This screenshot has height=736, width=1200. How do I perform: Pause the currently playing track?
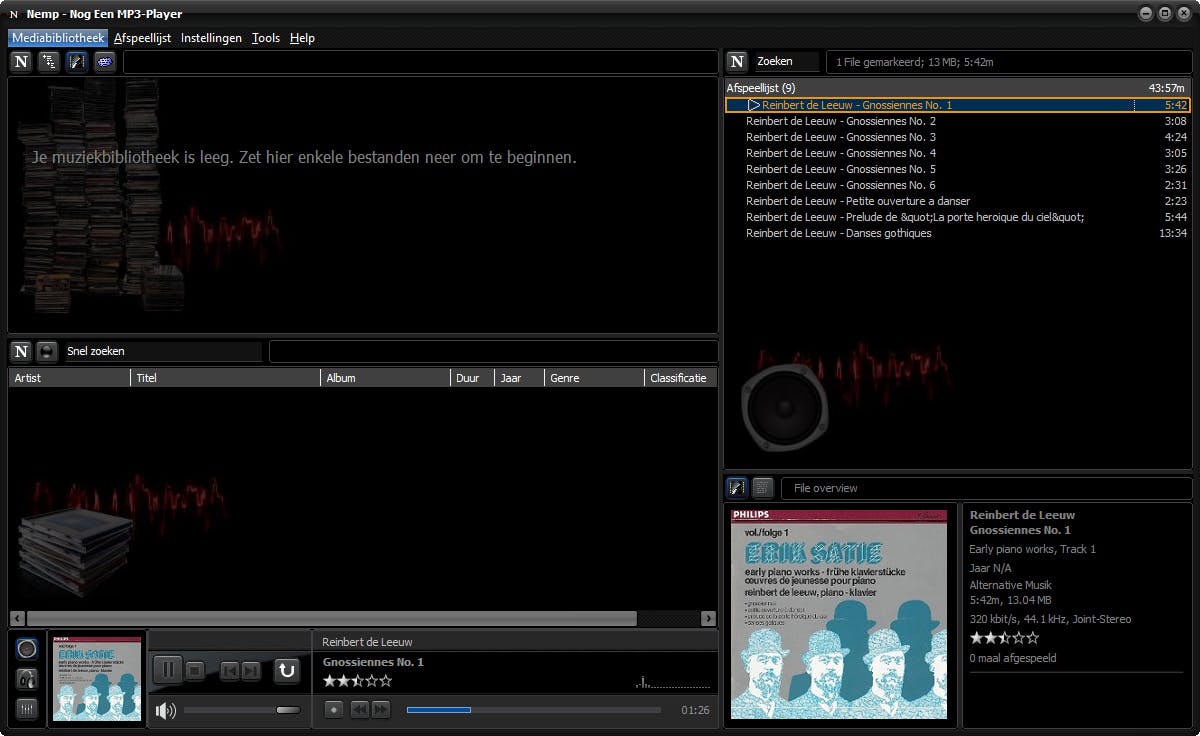coord(167,669)
